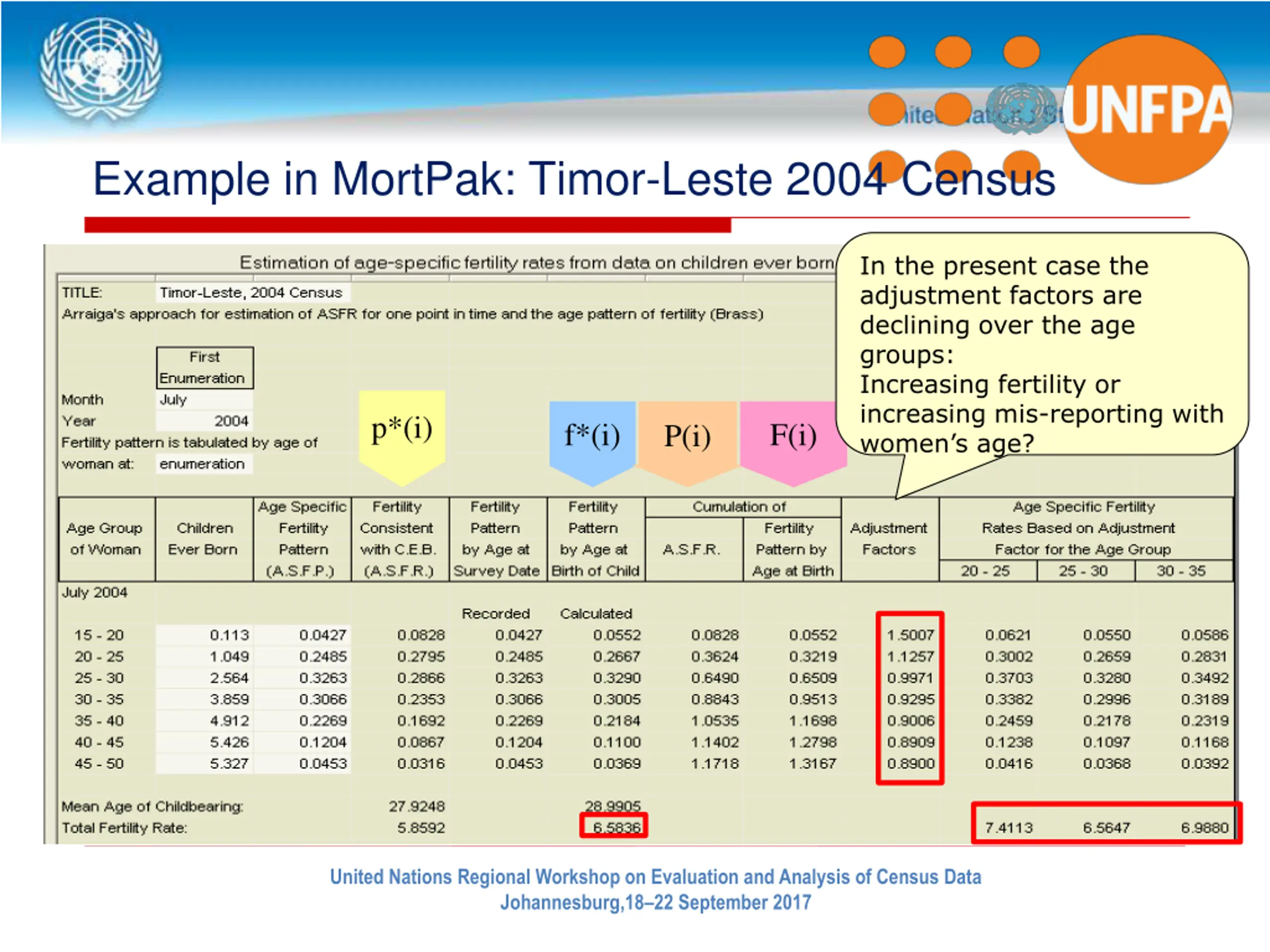Click adjustment factor 0.9971
1270x952 pixels.
click(911, 678)
